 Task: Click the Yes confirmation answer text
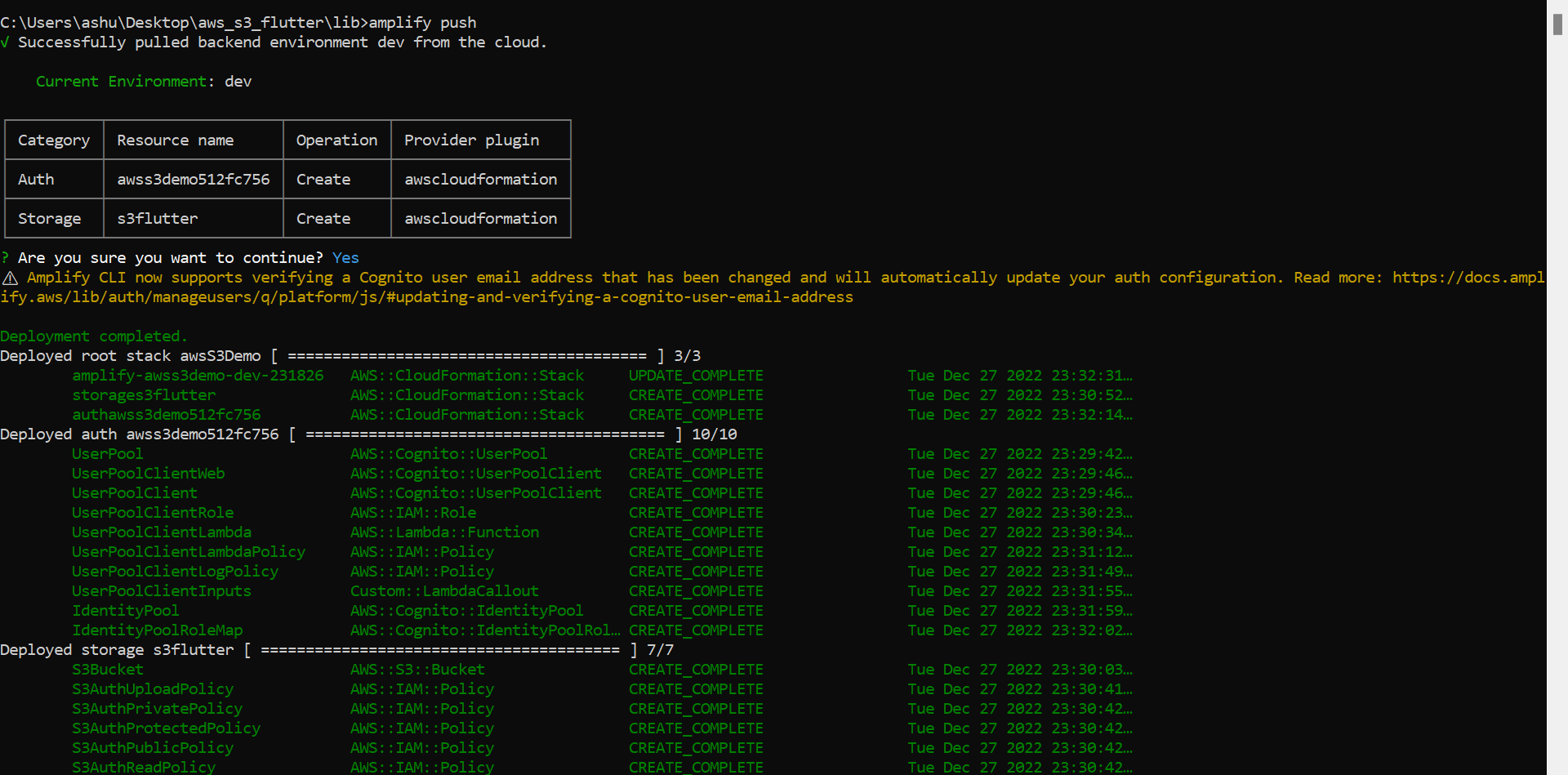click(345, 257)
